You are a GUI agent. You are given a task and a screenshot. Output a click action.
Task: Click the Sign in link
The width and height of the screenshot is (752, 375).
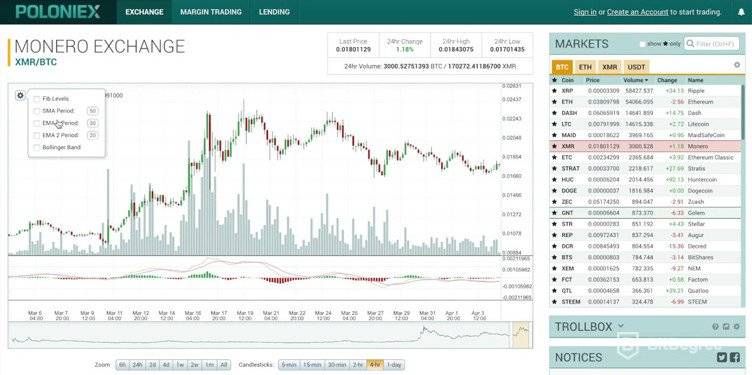point(585,12)
